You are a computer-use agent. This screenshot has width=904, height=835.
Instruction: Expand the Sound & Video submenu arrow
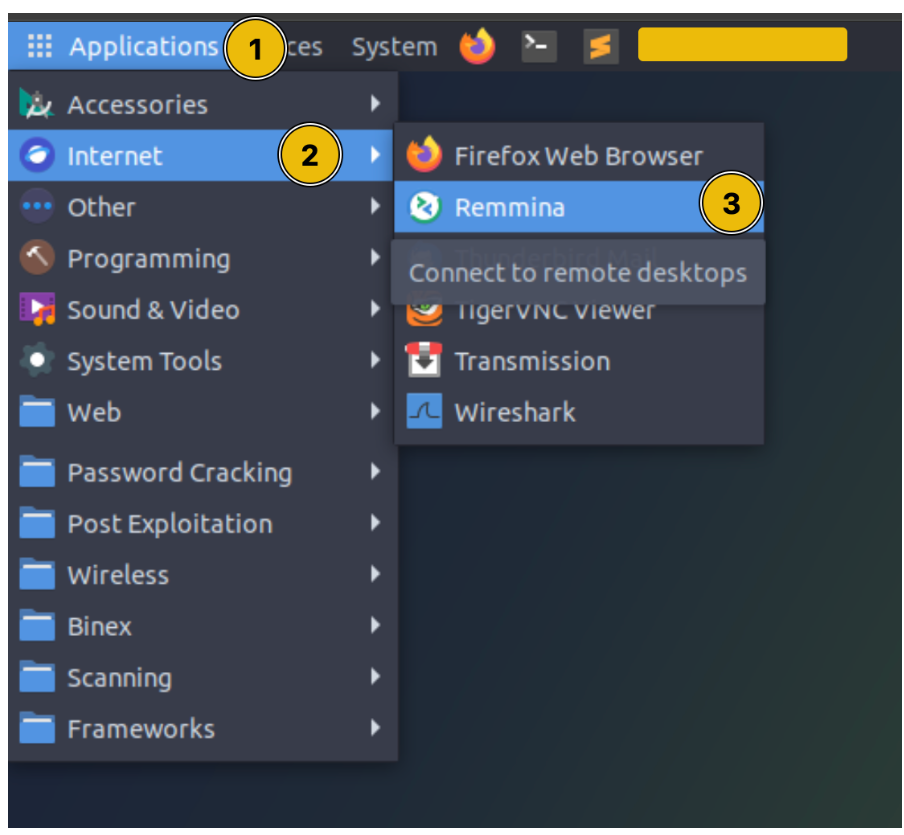click(375, 309)
